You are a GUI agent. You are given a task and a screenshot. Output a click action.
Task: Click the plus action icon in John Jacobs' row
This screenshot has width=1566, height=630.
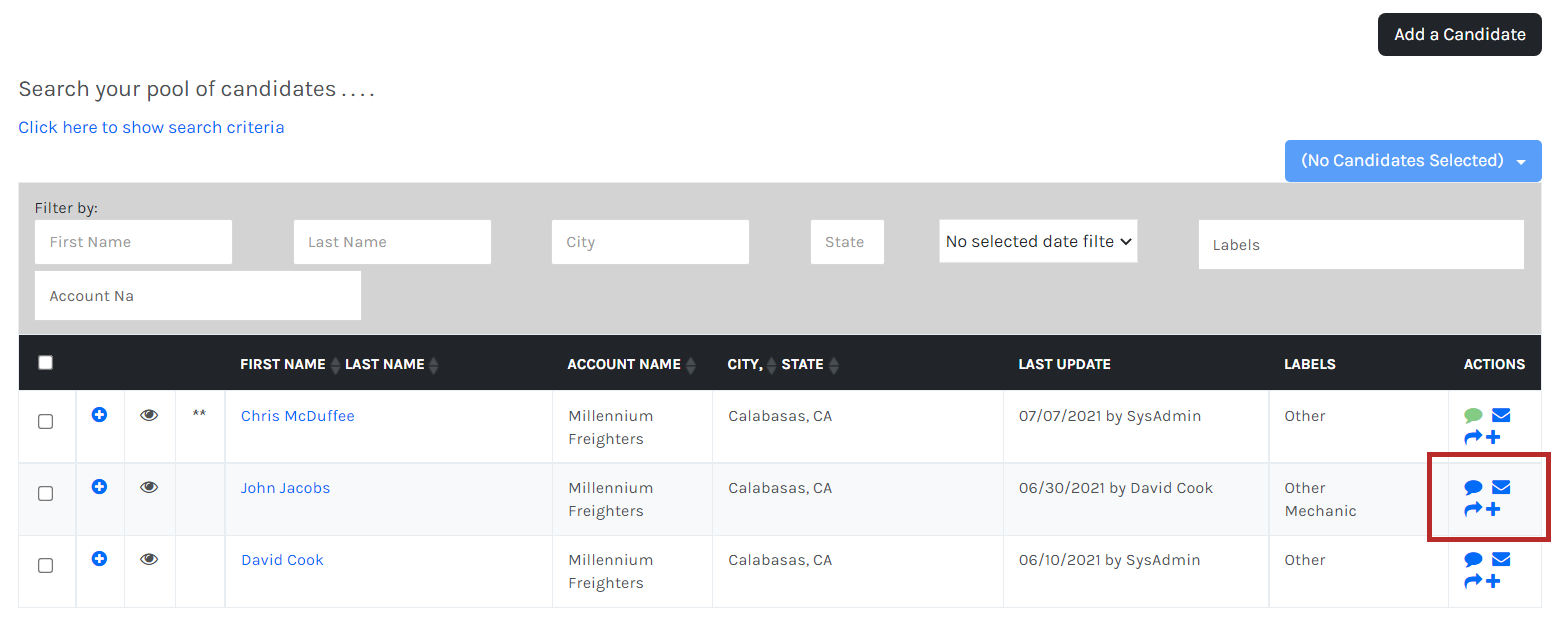[1493, 510]
